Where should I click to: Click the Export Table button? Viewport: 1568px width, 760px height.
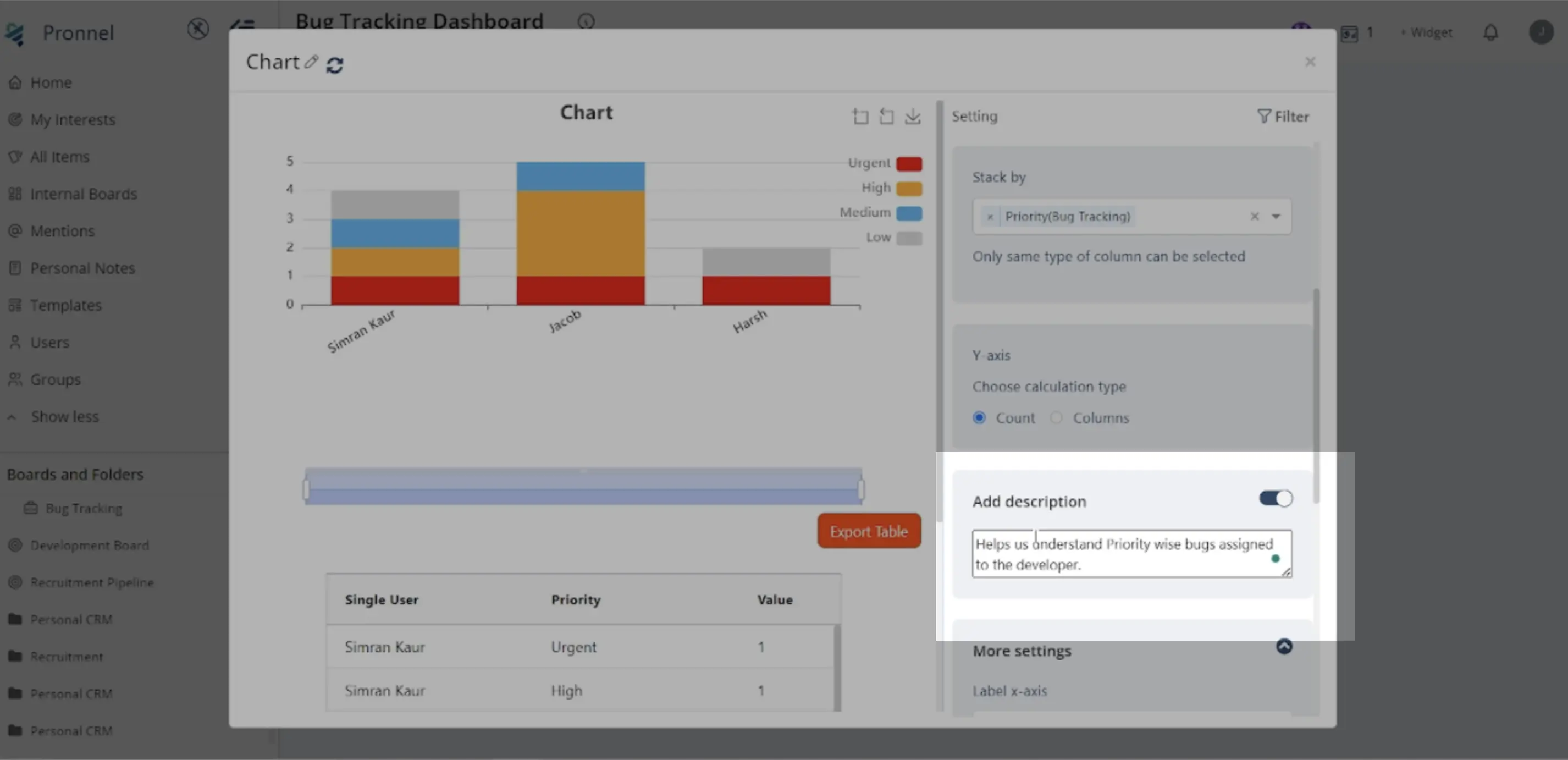[869, 532]
